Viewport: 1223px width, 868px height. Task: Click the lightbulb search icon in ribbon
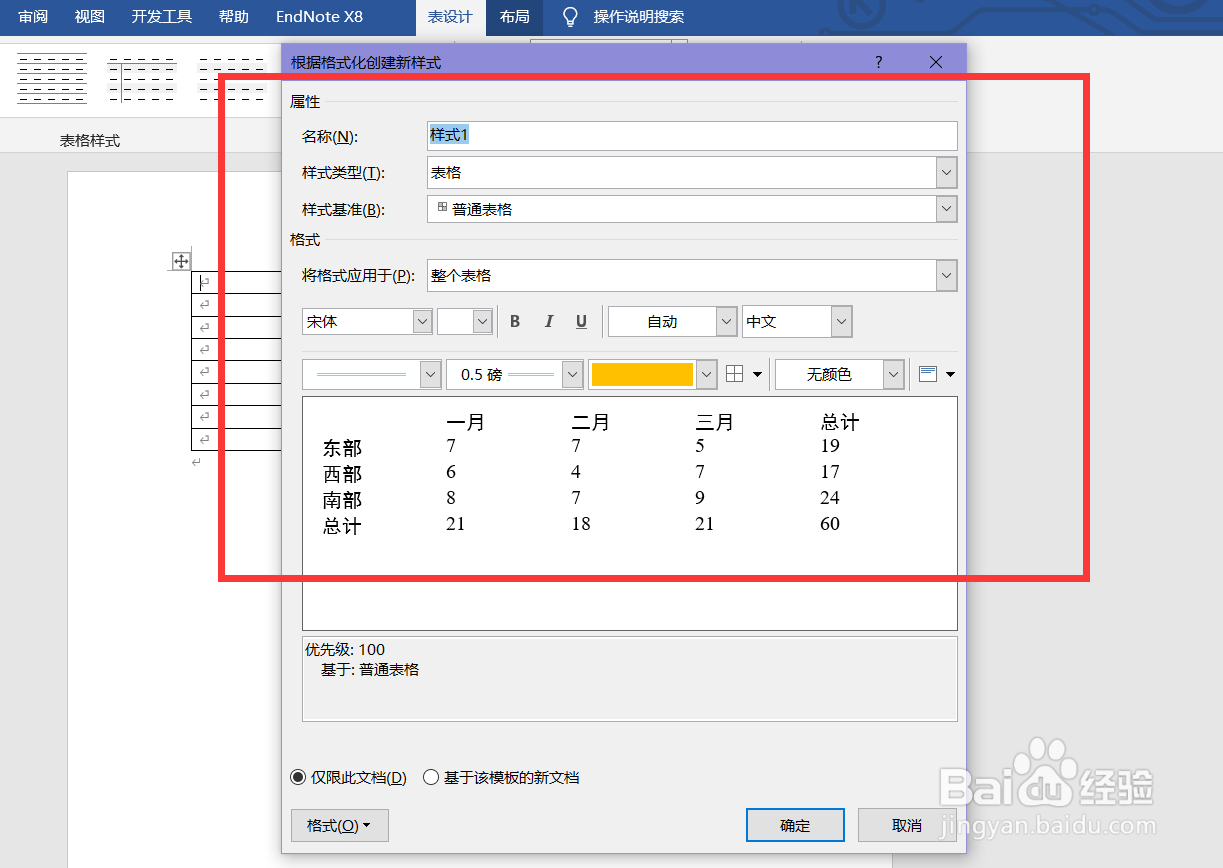coord(570,16)
